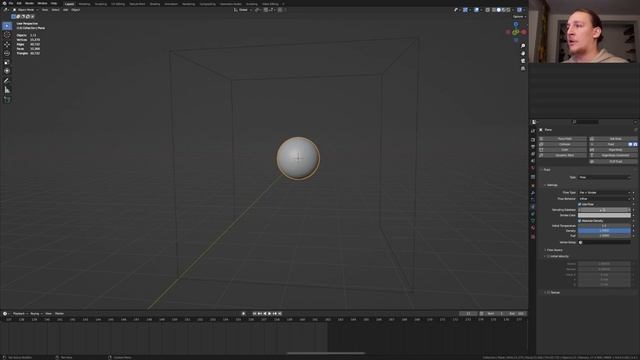Enable the Initial Velocity checkbox
The height and width of the screenshot is (360, 640).
click(549, 256)
